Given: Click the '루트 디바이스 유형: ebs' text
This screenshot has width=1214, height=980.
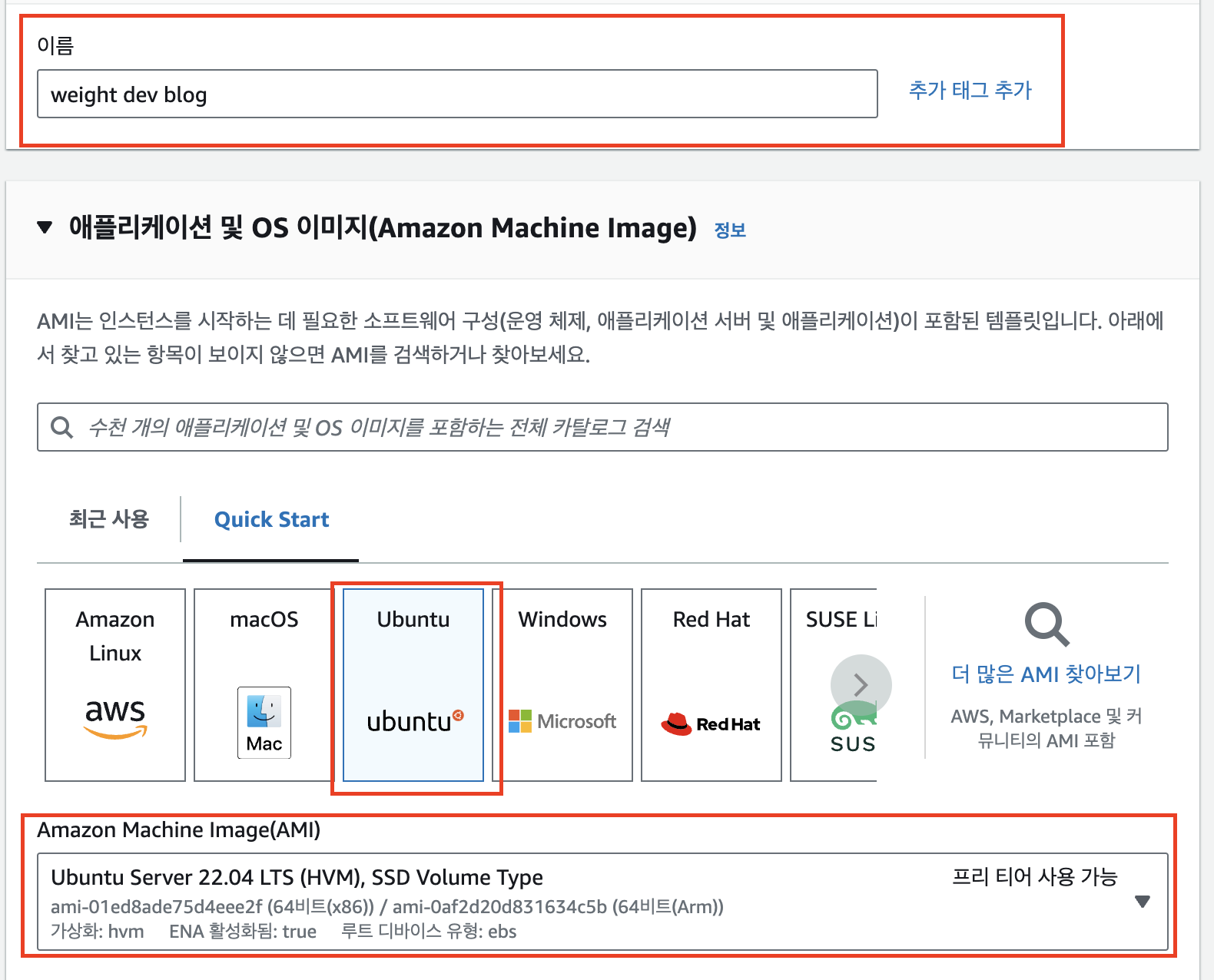Looking at the screenshot, I should (x=429, y=932).
